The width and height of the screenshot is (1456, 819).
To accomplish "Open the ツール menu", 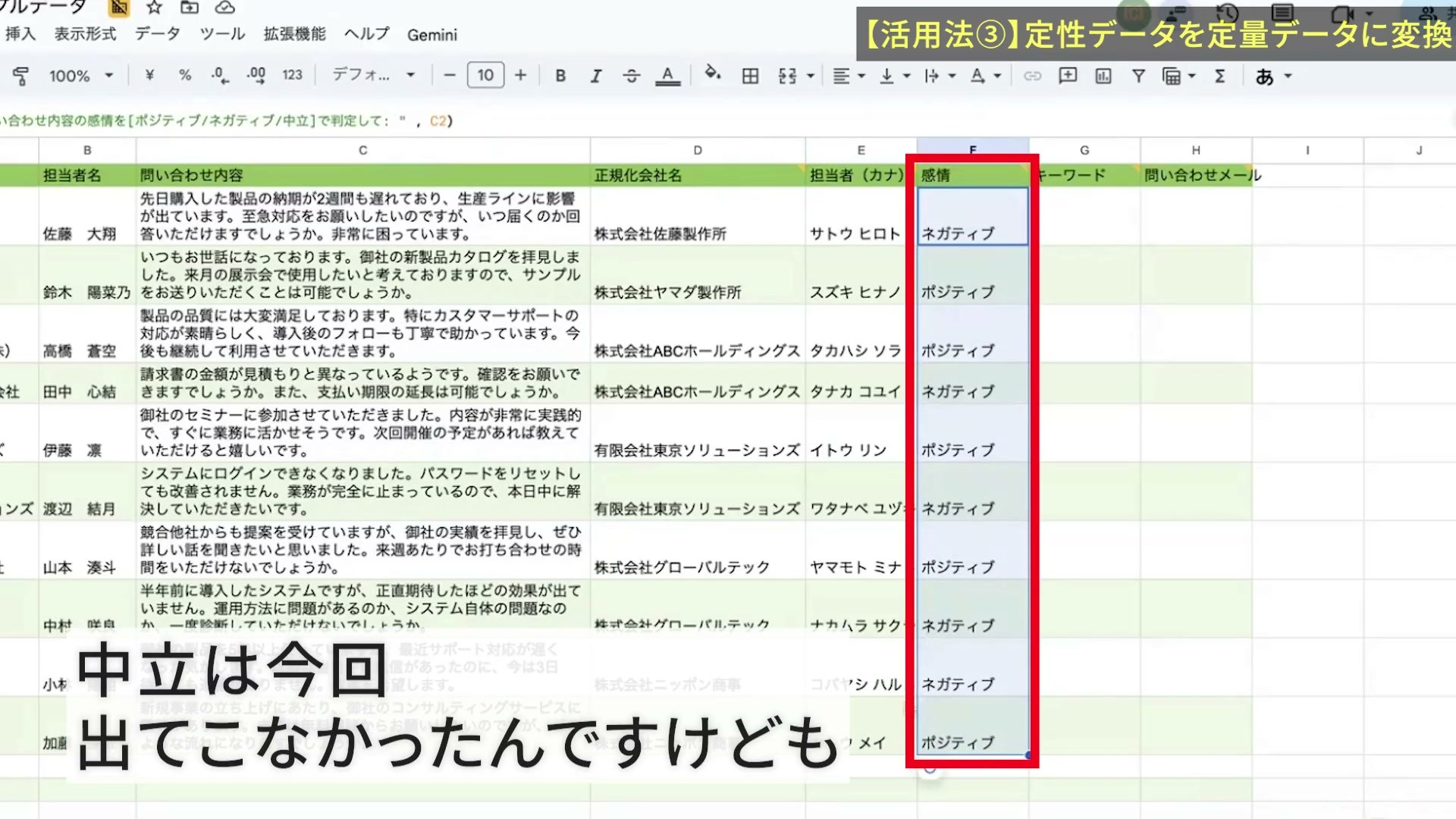I will click(x=222, y=34).
